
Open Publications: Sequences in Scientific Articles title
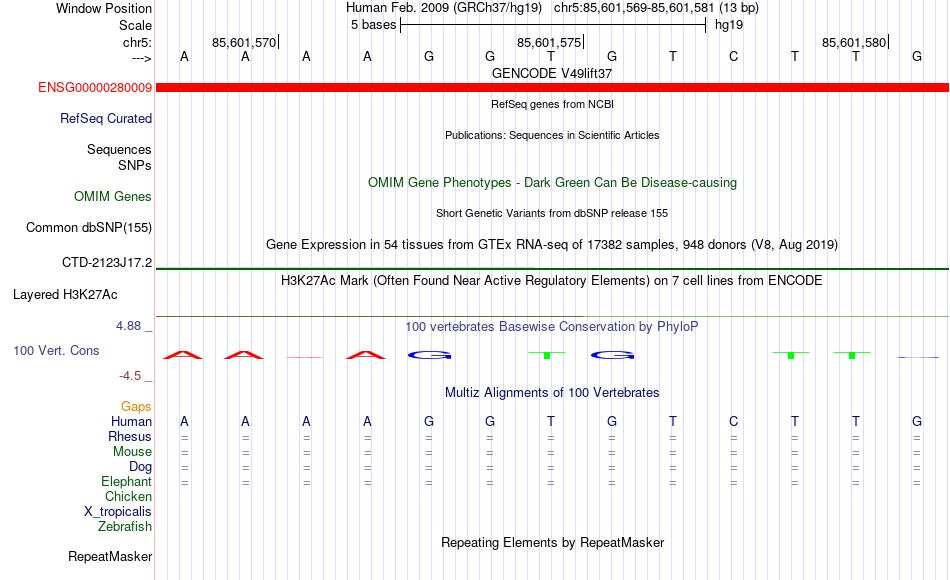coord(552,135)
